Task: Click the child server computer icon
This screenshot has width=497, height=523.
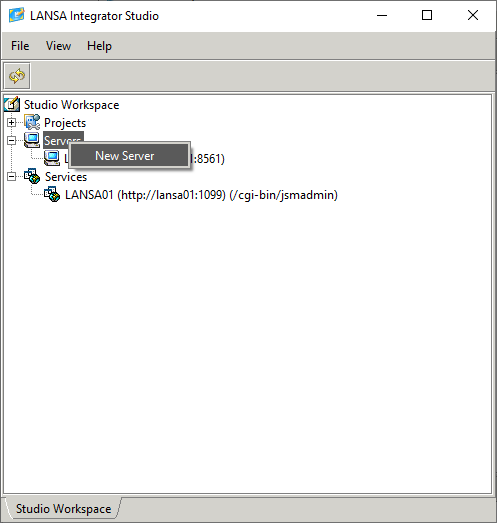Action: [x=52, y=158]
